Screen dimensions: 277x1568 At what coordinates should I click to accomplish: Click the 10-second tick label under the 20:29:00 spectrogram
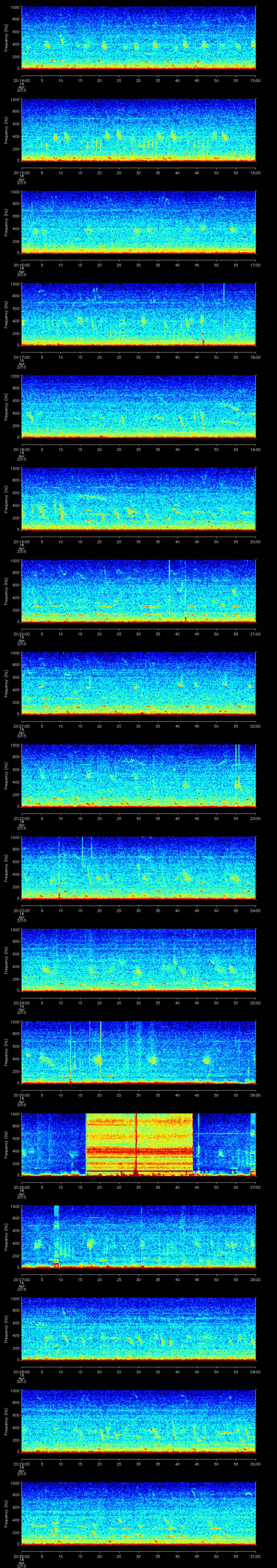coord(61,1464)
